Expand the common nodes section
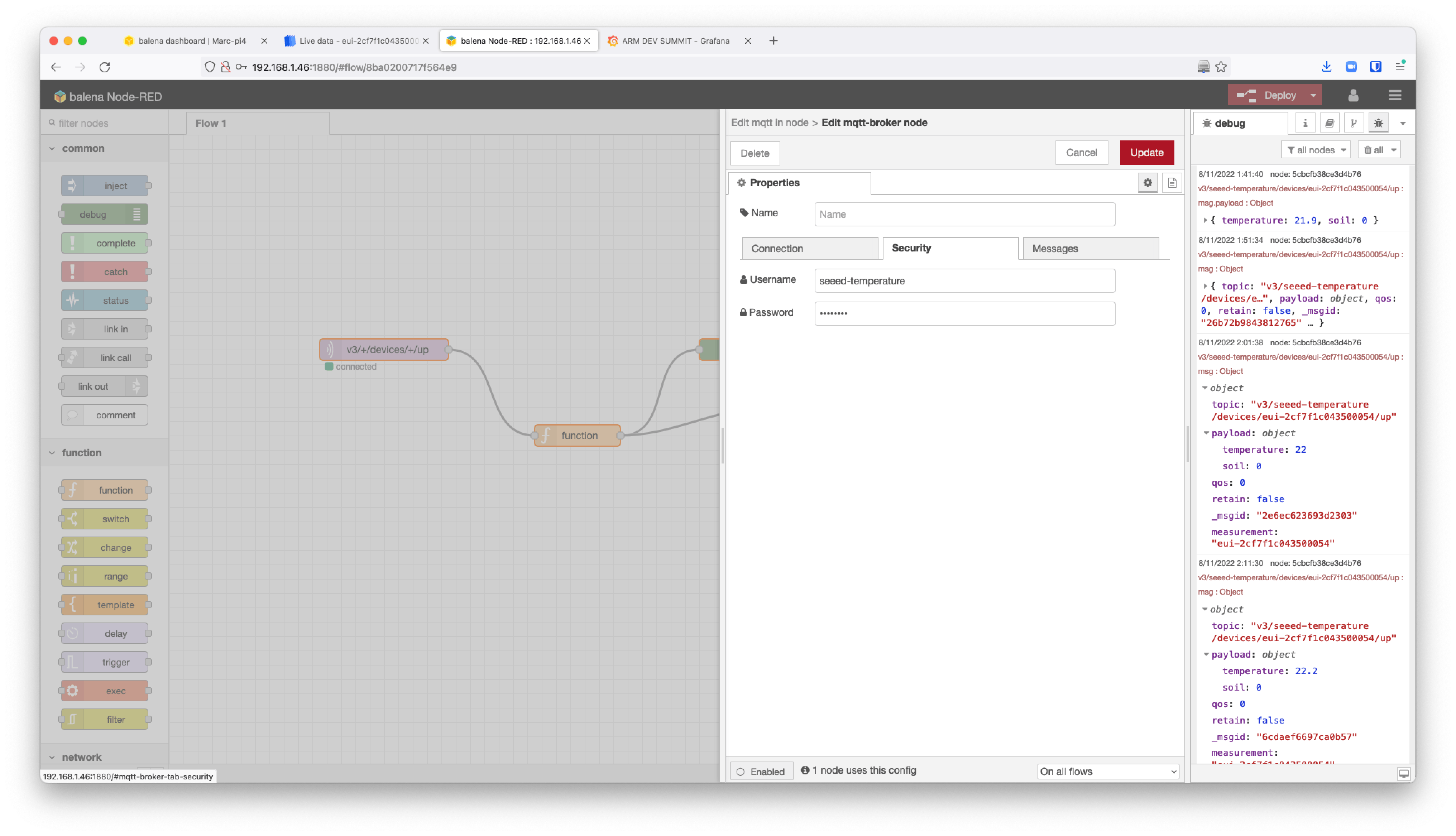The image size is (1456, 836). [52, 148]
